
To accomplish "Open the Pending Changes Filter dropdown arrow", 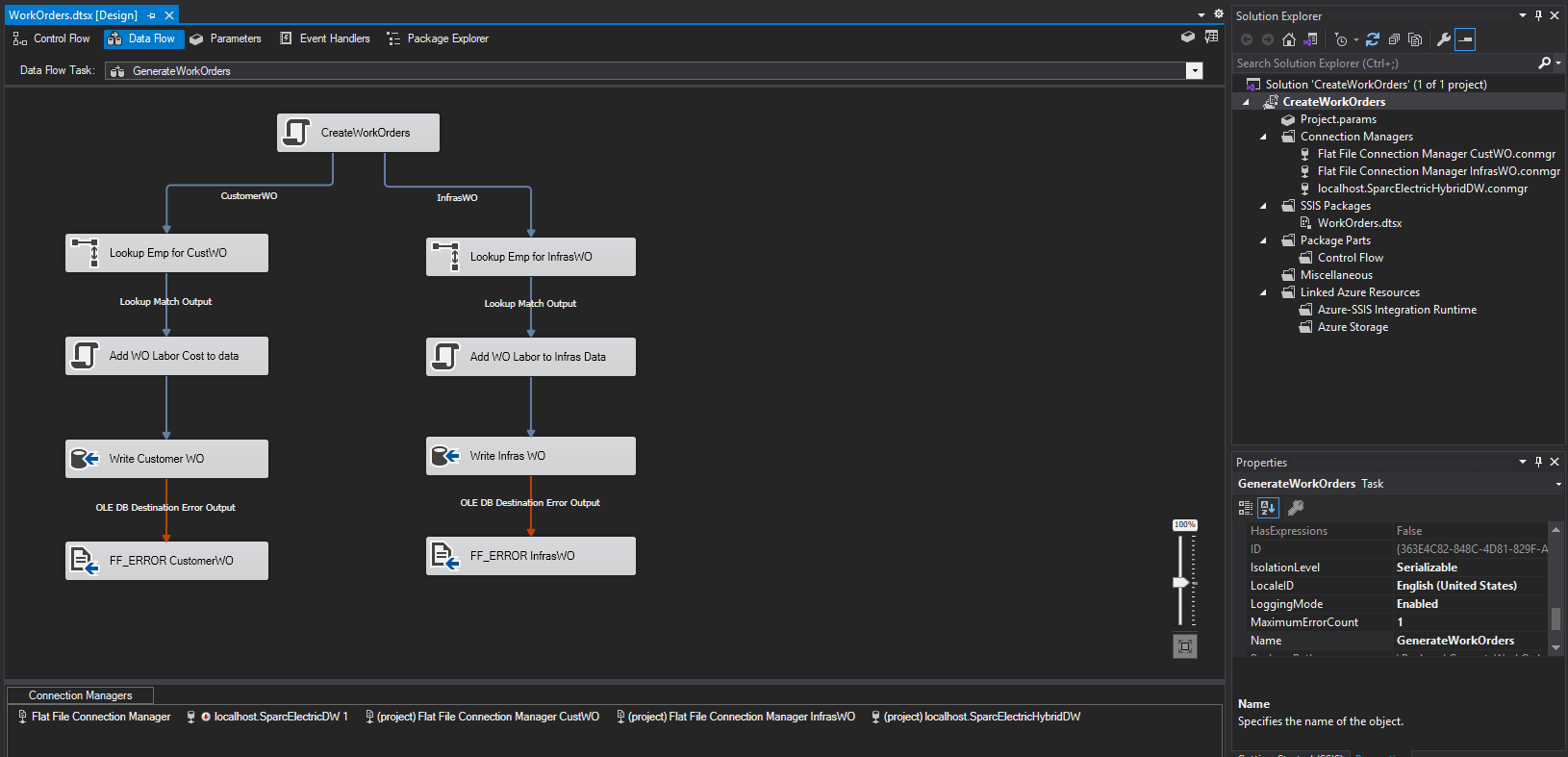I will click(1356, 40).
